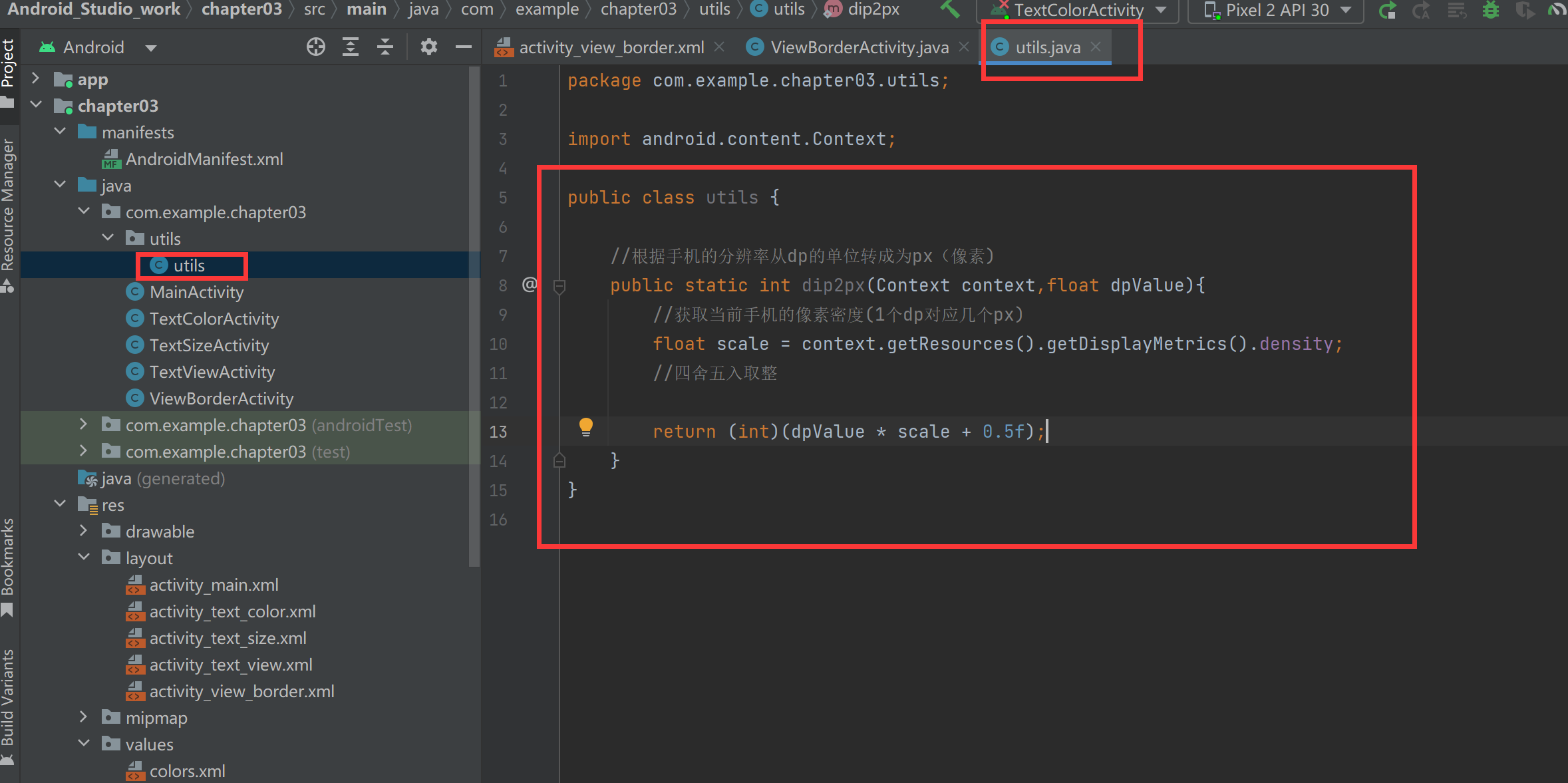Click the @ gutter icon on line 8
This screenshot has width=1568, height=783.
coord(530,285)
